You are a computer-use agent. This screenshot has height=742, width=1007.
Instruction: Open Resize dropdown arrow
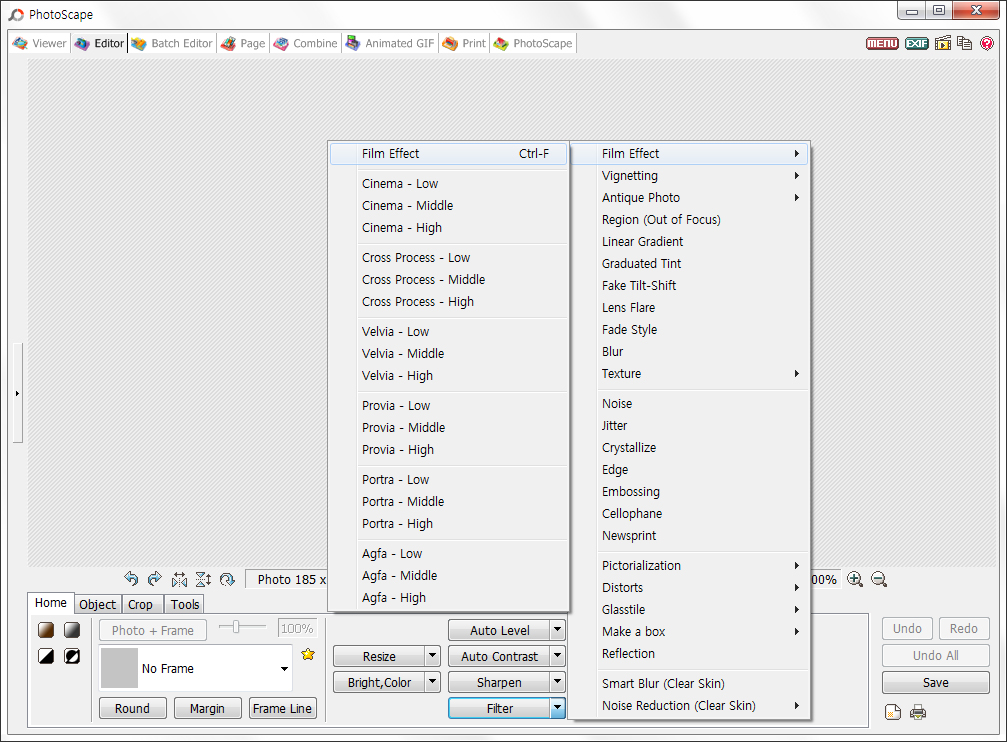[433, 656]
